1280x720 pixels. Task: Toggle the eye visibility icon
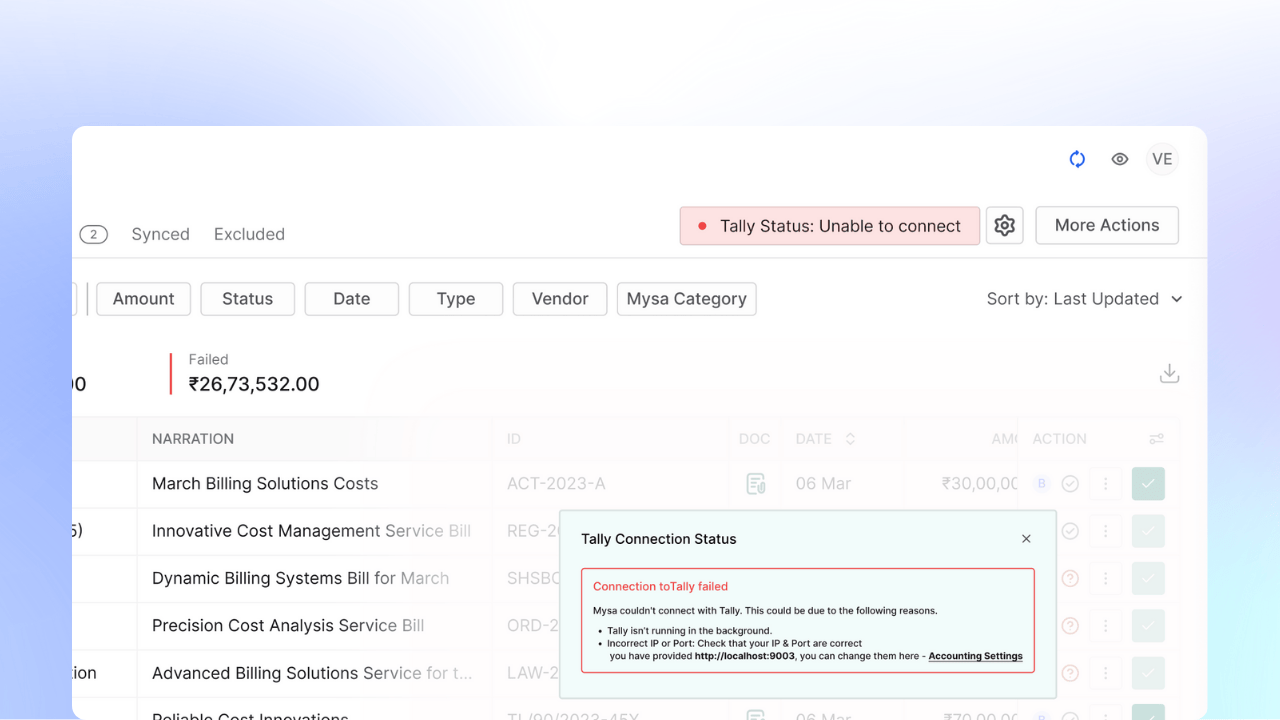[x=1120, y=159]
